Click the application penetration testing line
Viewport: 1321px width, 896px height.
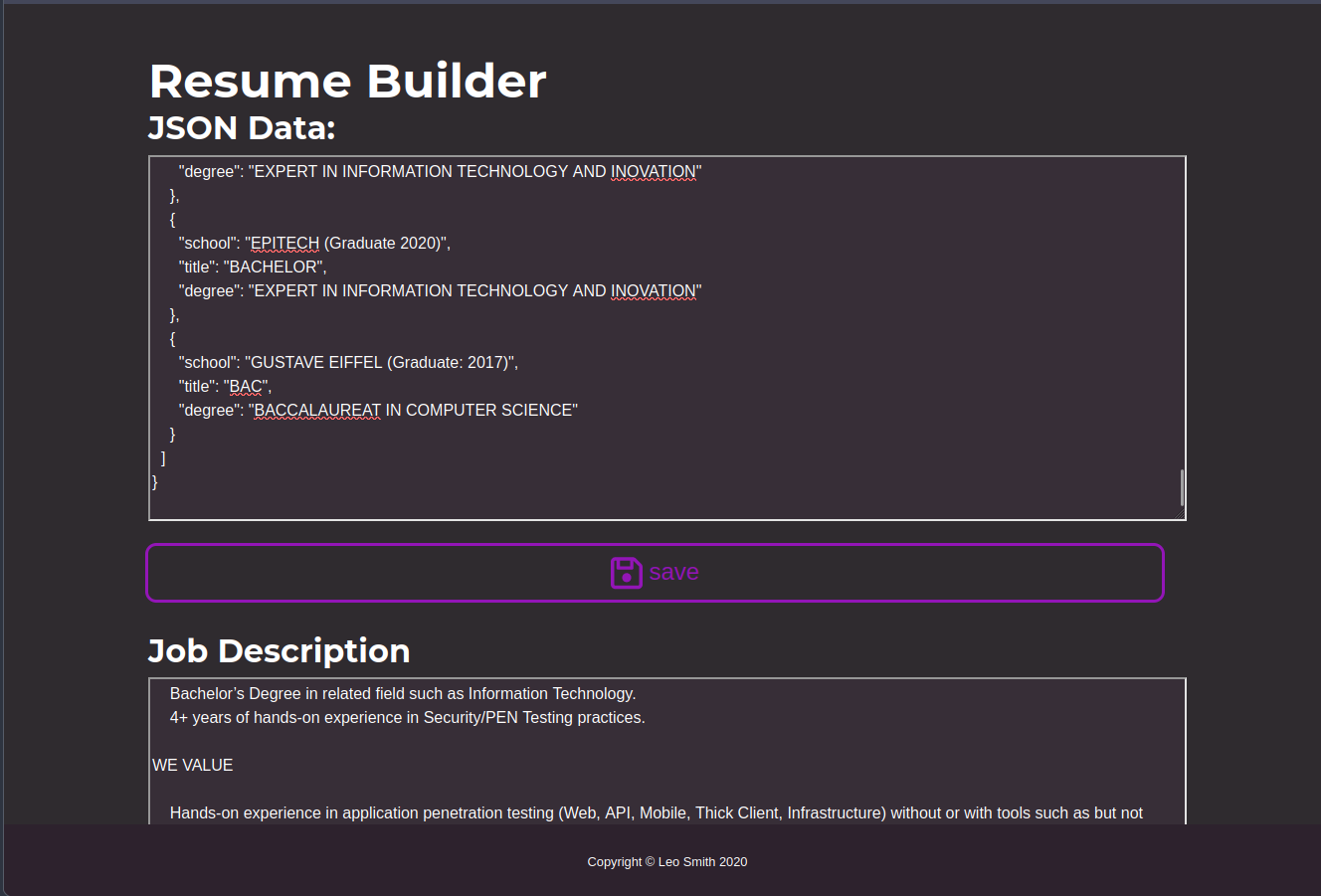pyautogui.click(x=656, y=812)
